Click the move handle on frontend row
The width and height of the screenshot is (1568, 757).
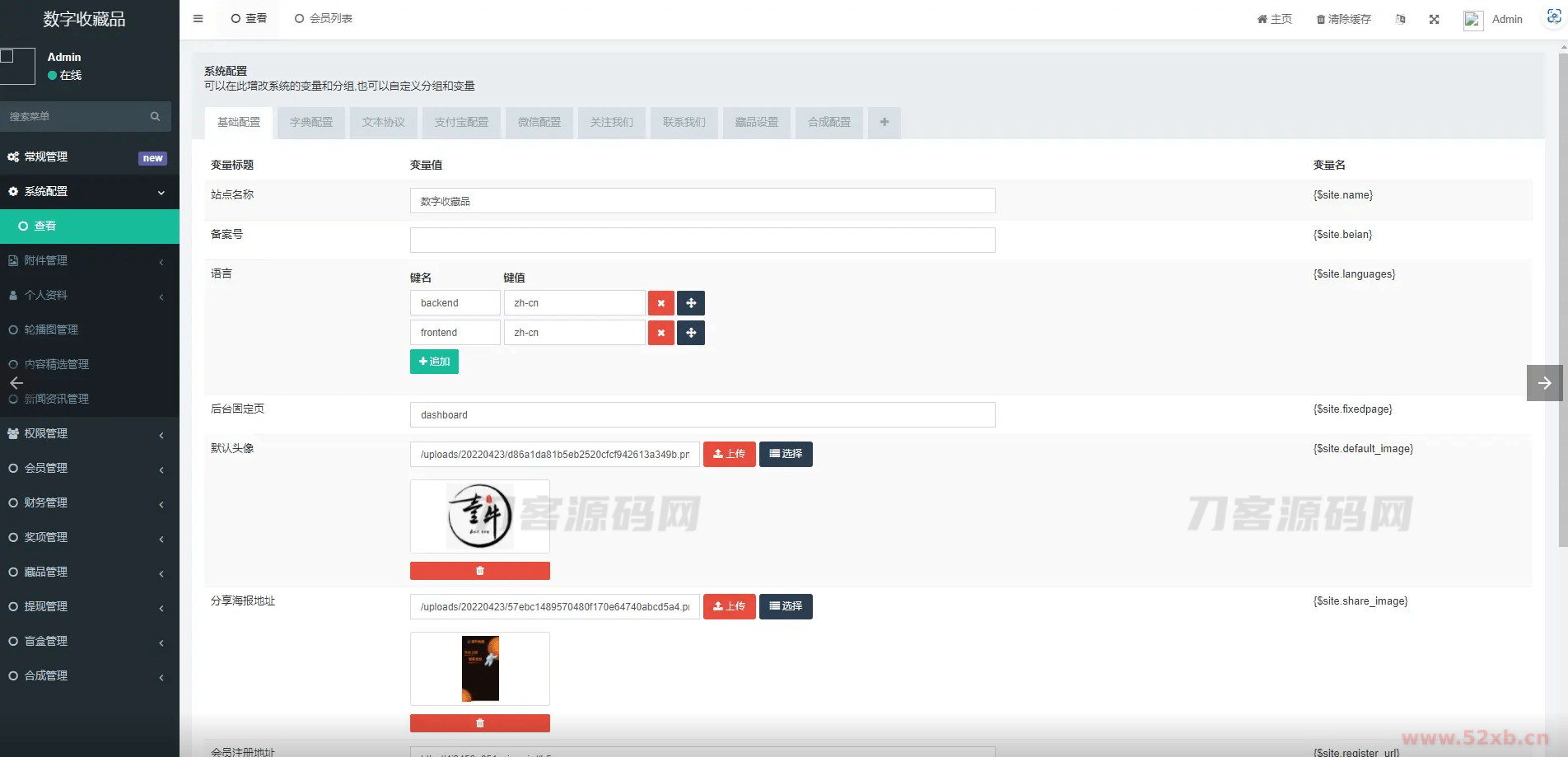(691, 333)
